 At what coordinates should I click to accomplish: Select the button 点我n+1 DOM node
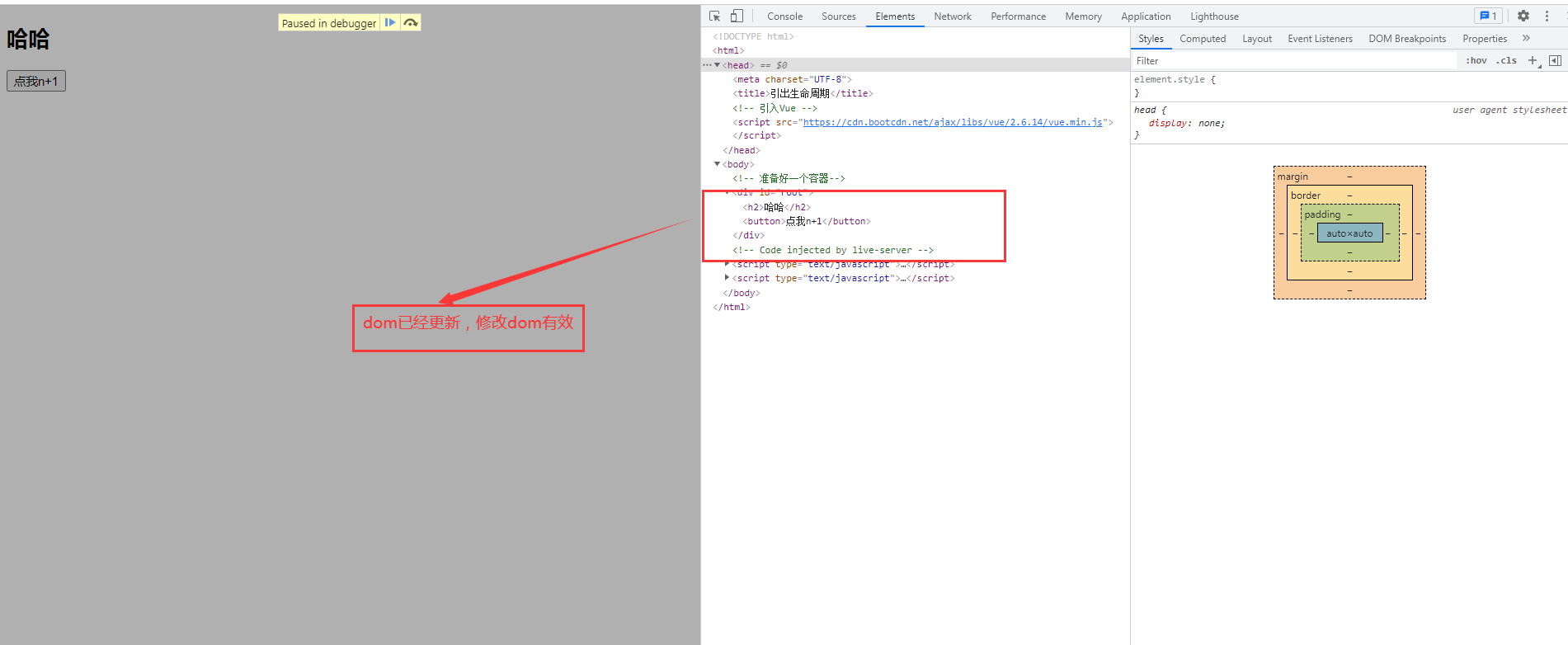(806, 221)
